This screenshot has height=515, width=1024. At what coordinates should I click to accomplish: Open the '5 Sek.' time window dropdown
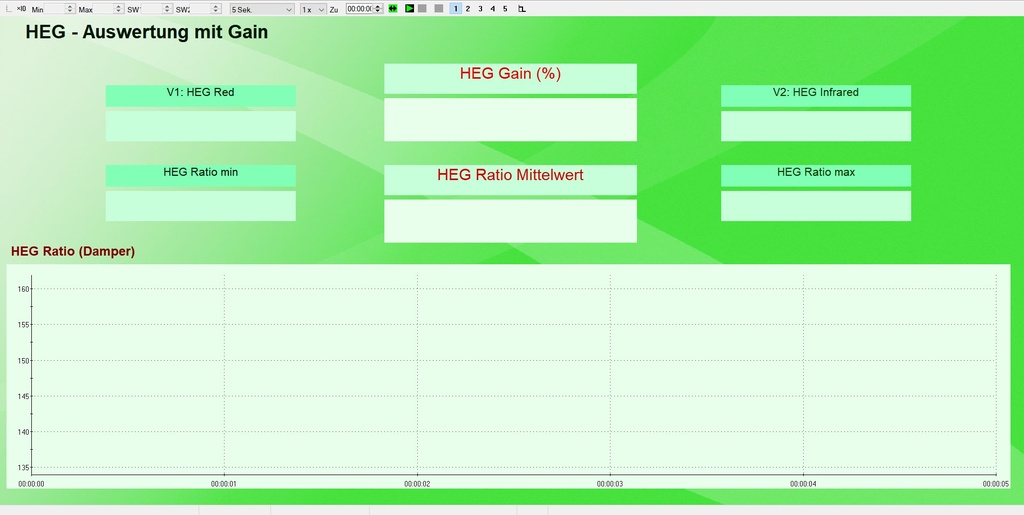[x=262, y=9]
